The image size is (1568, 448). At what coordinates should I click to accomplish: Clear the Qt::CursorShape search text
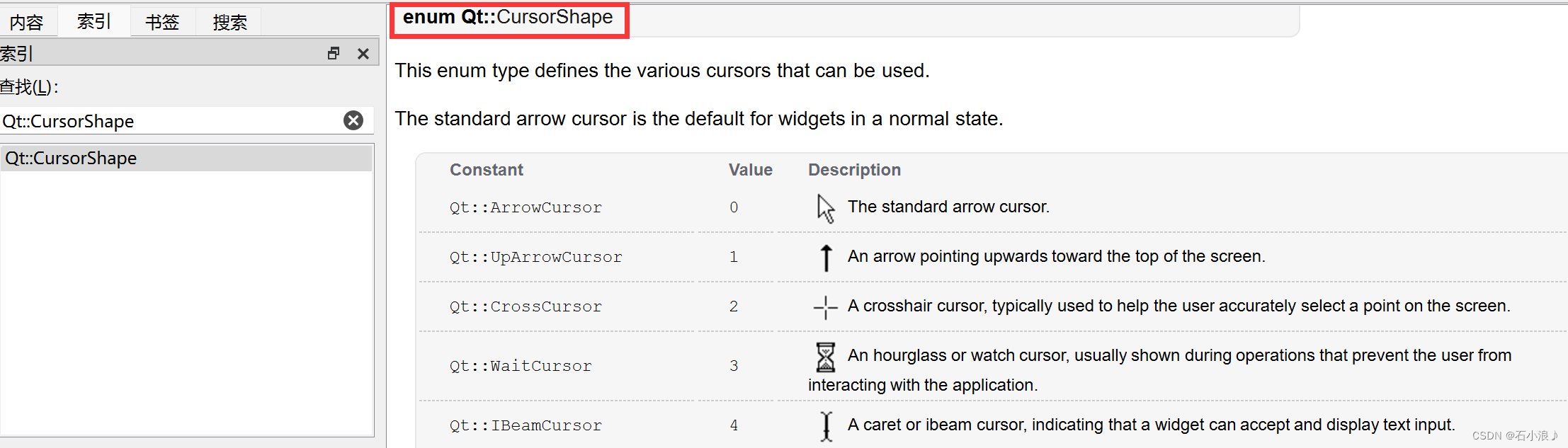(353, 120)
